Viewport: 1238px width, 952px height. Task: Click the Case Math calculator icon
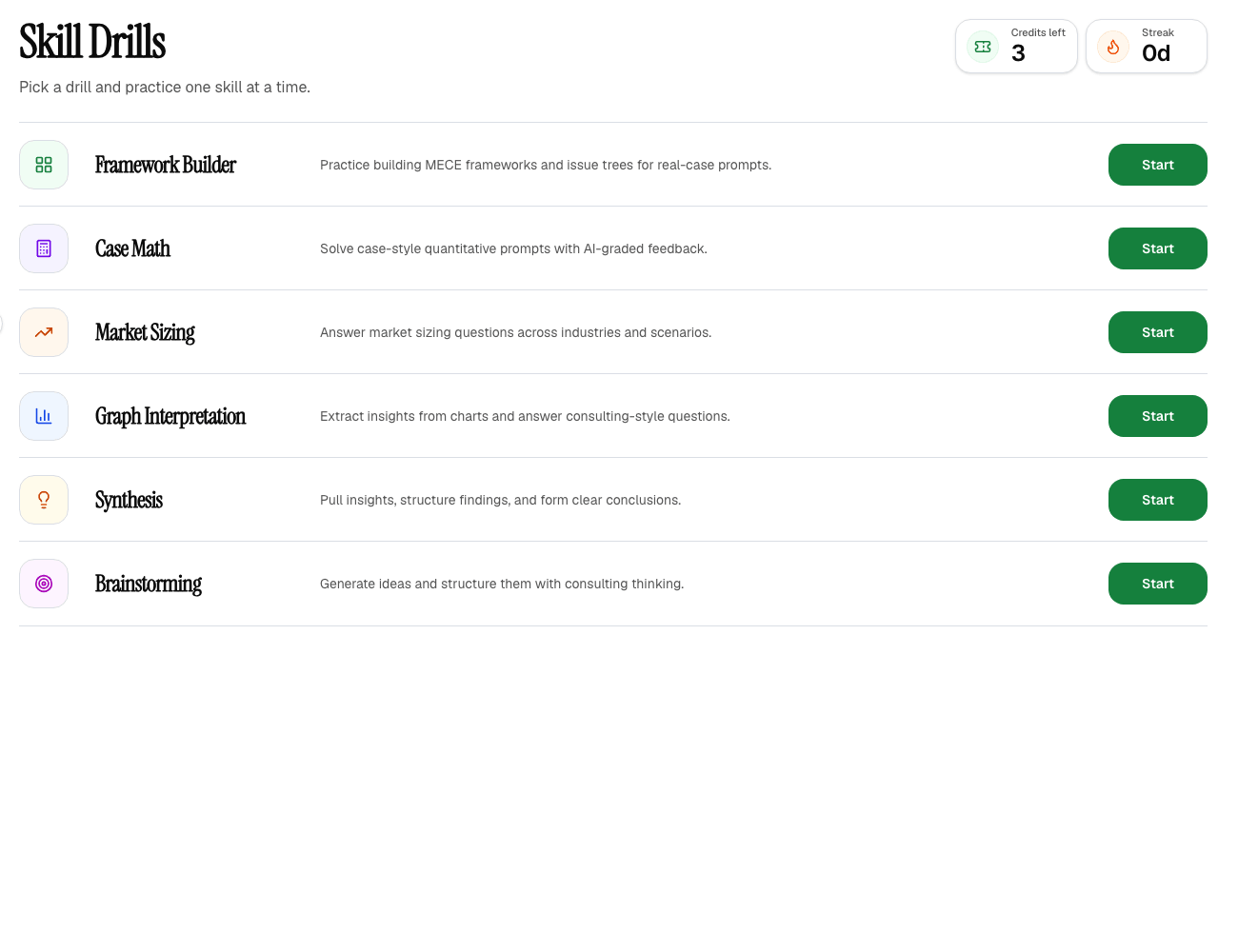44,248
